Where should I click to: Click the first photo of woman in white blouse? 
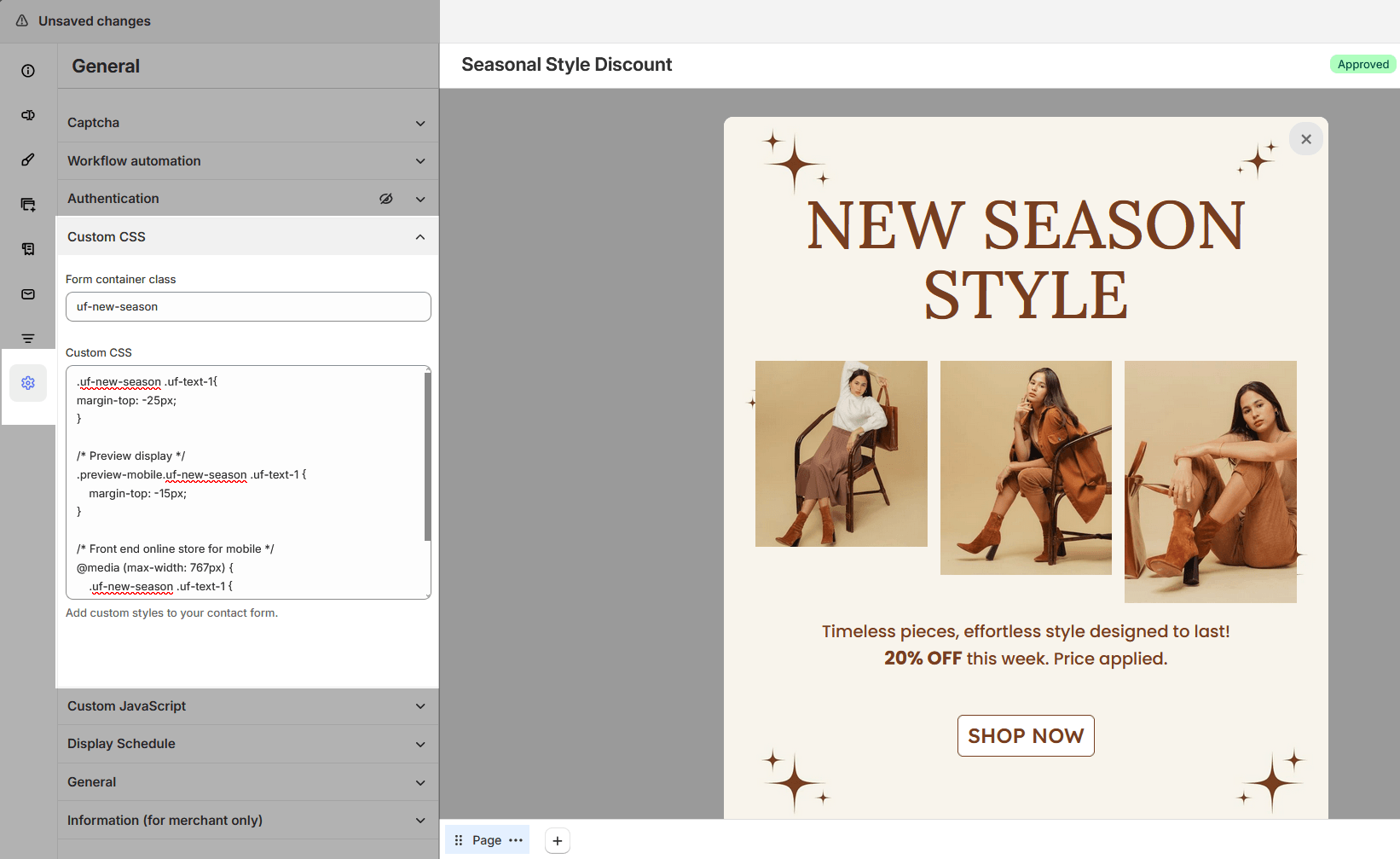point(842,454)
